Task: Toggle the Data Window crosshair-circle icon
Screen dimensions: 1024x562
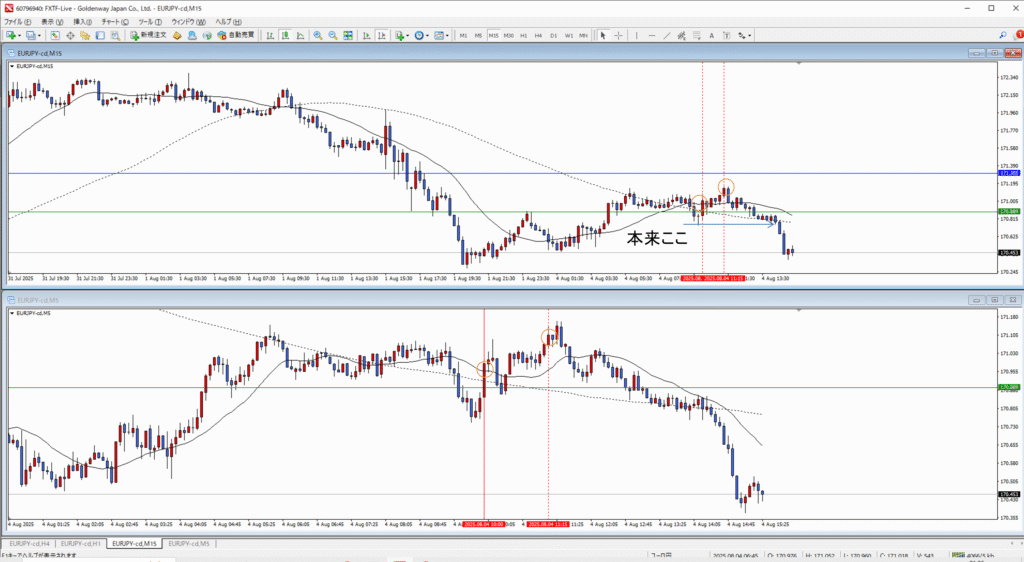Action: click(x=70, y=35)
